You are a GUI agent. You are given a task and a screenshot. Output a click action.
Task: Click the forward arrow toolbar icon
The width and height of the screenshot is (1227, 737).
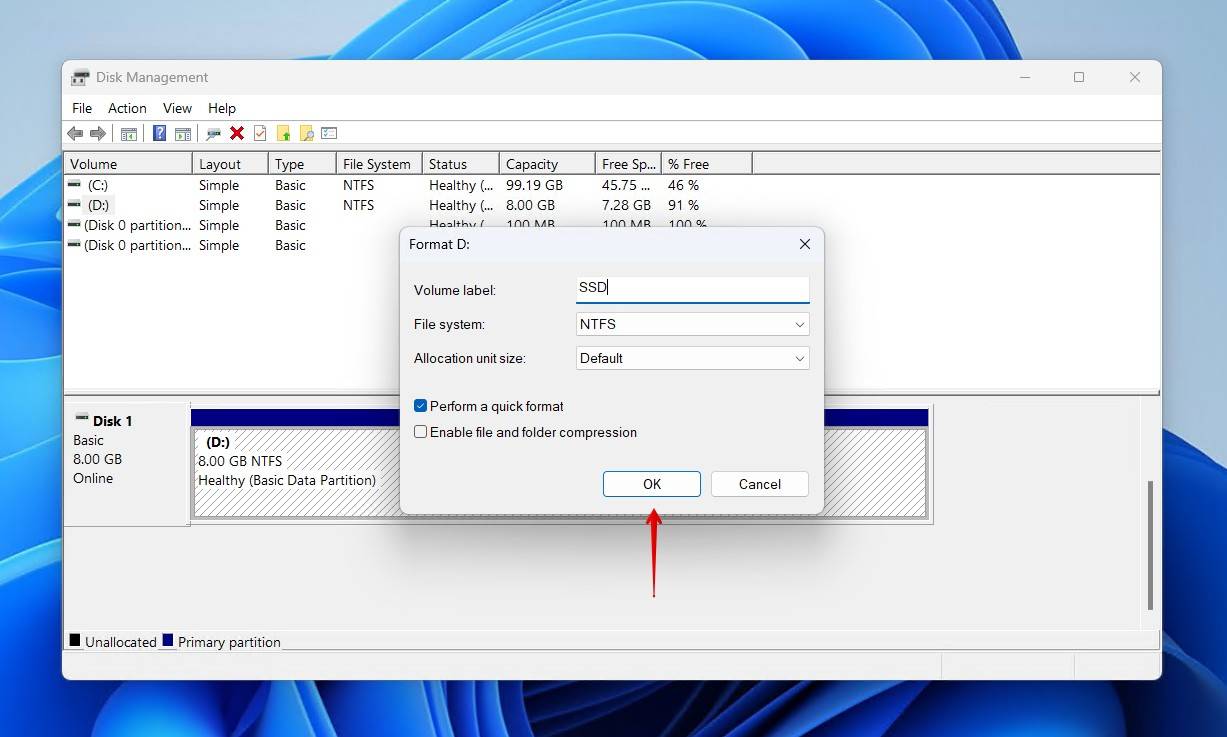click(x=98, y=133)
